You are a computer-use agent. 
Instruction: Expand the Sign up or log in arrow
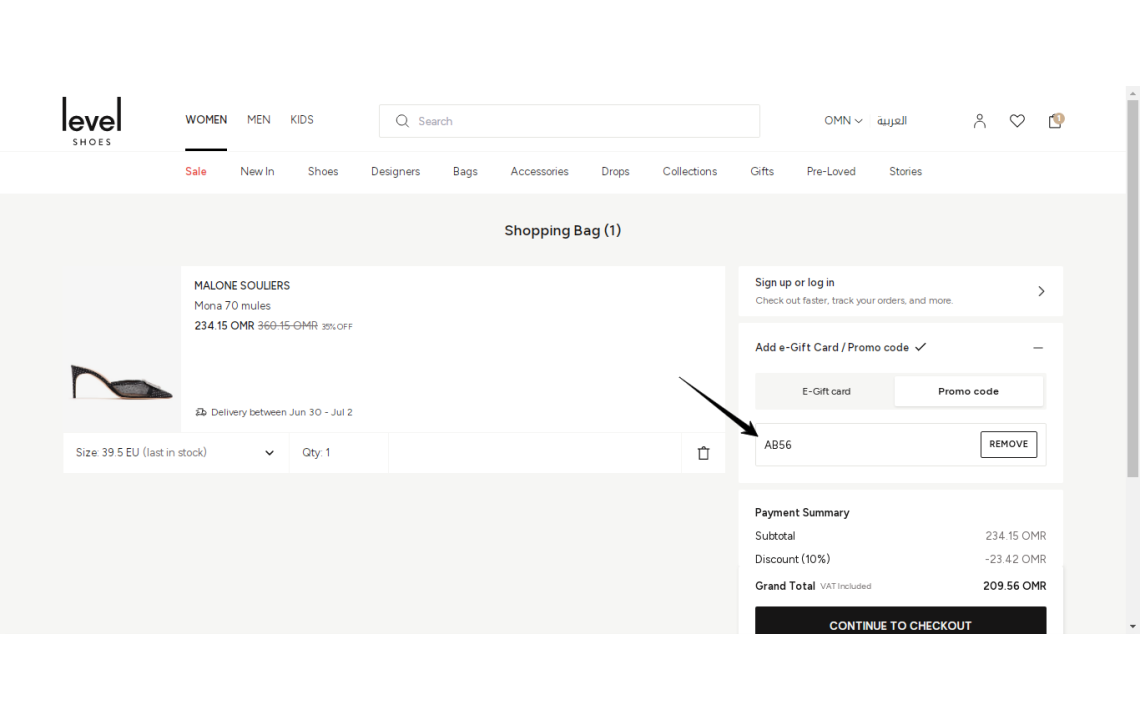[x=1041, y=291]
